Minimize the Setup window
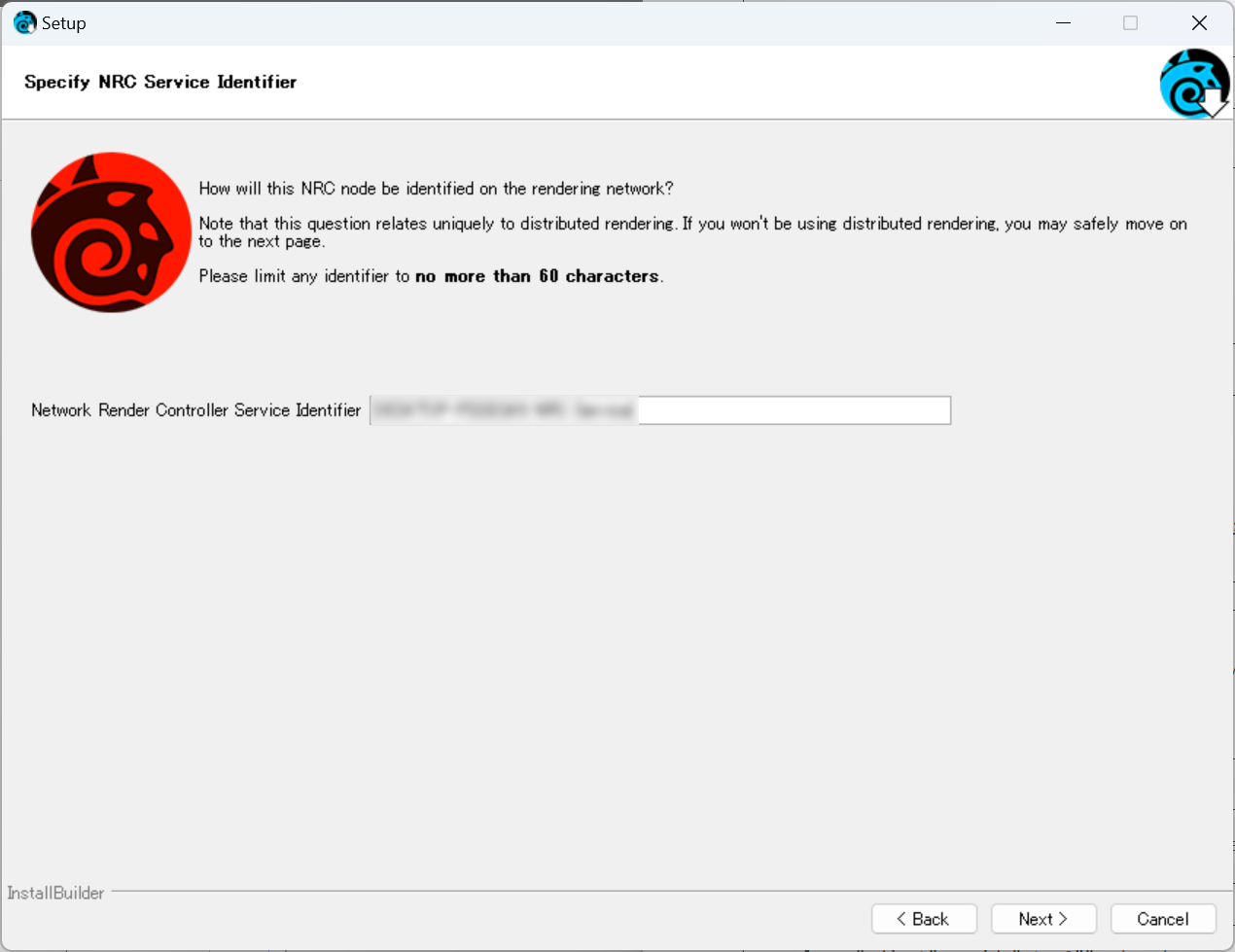 [1063, 22]
